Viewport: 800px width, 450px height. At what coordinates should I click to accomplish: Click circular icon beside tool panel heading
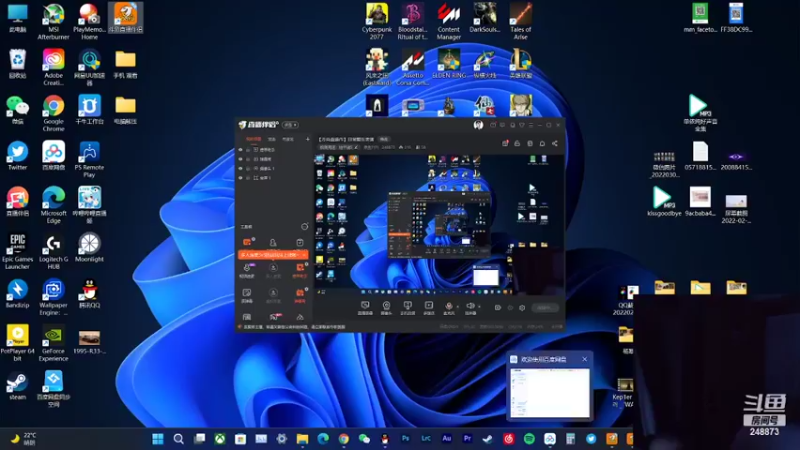tap(305, 227)
